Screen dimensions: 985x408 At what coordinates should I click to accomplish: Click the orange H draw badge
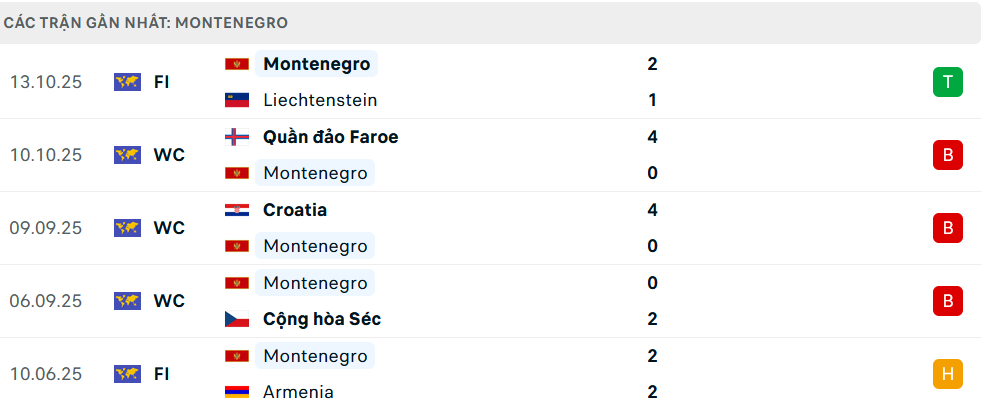947,374
